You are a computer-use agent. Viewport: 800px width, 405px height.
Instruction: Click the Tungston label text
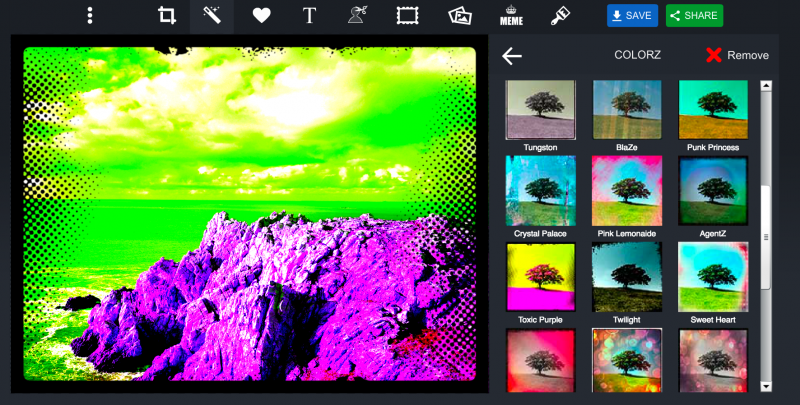540,147
